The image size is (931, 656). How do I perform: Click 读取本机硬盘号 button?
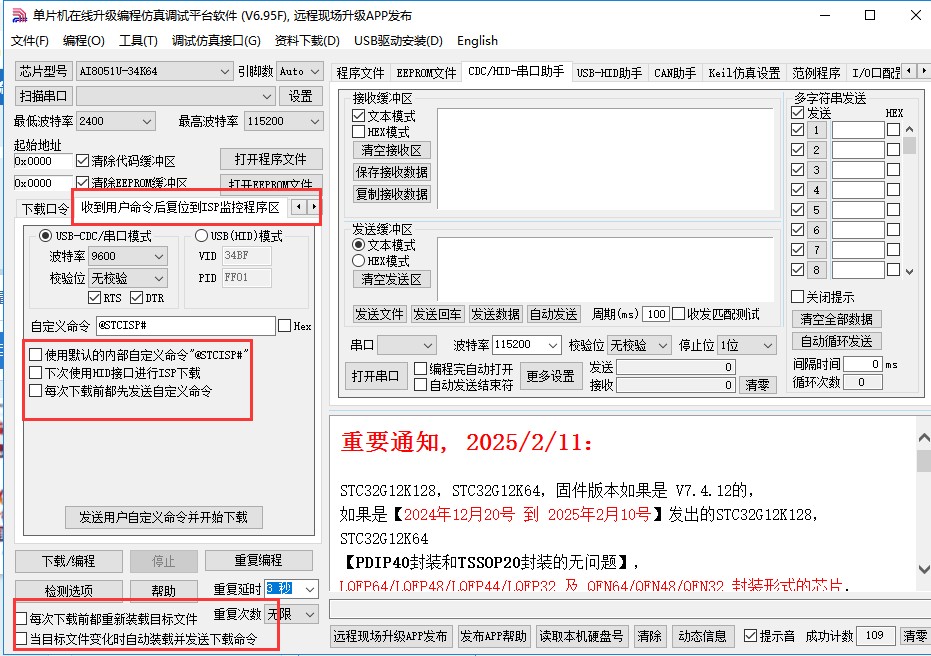[x=581, y=636]
